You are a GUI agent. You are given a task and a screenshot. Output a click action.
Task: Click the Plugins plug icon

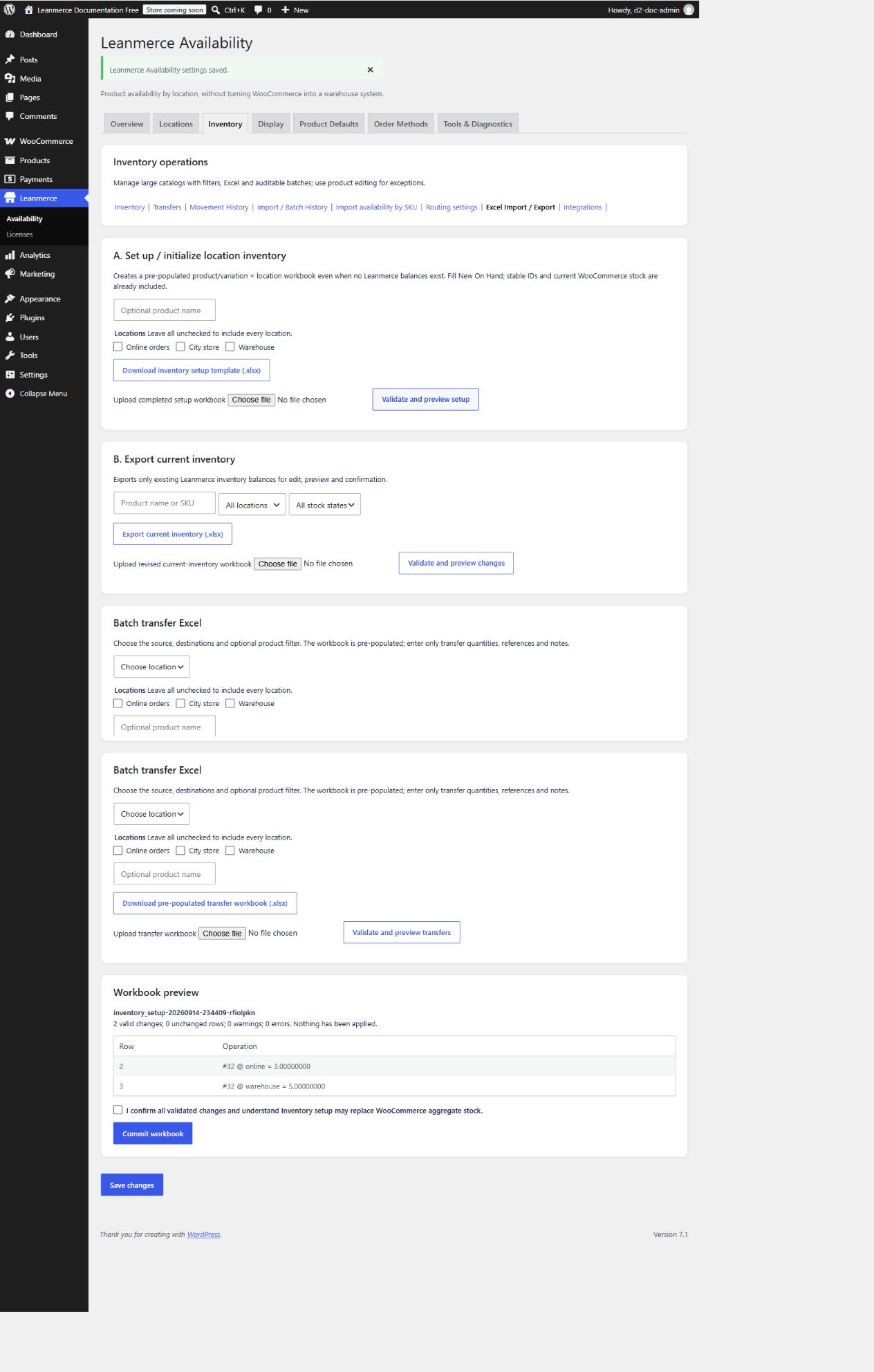[x=10, y=317]
